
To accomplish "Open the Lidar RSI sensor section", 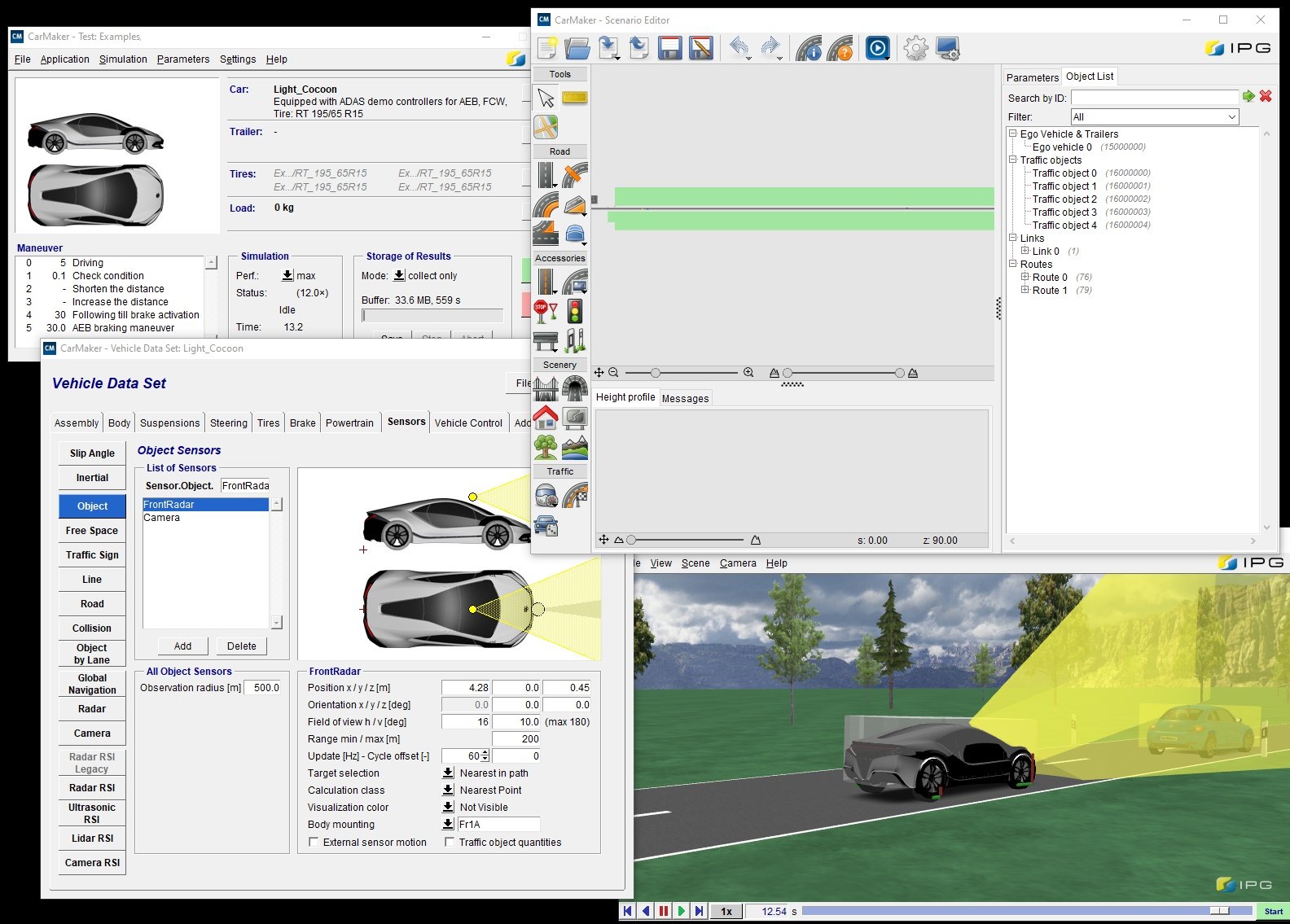I will [x=92, y=839].
